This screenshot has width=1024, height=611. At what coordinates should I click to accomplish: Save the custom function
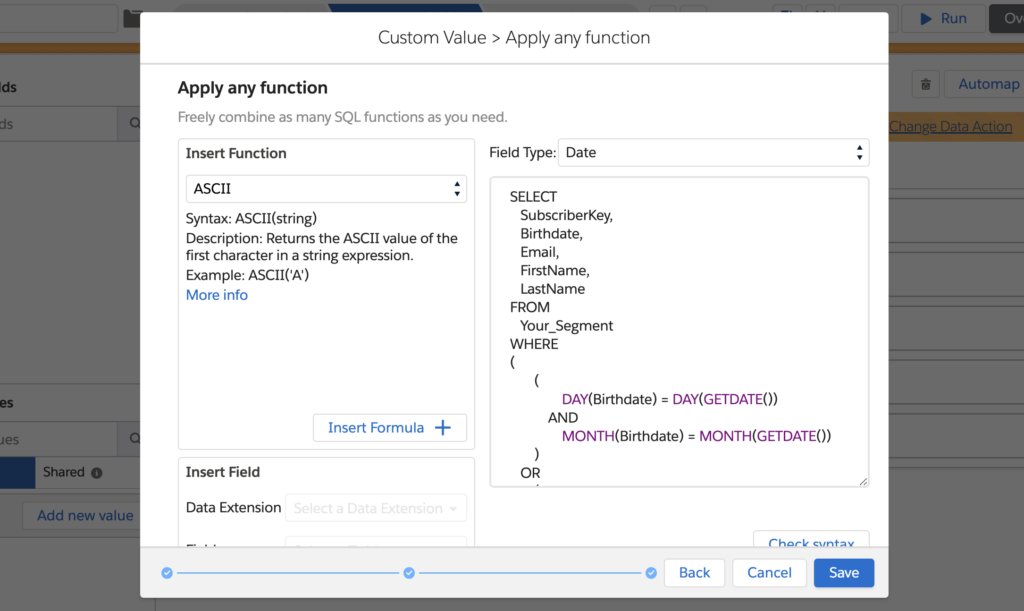843,573
